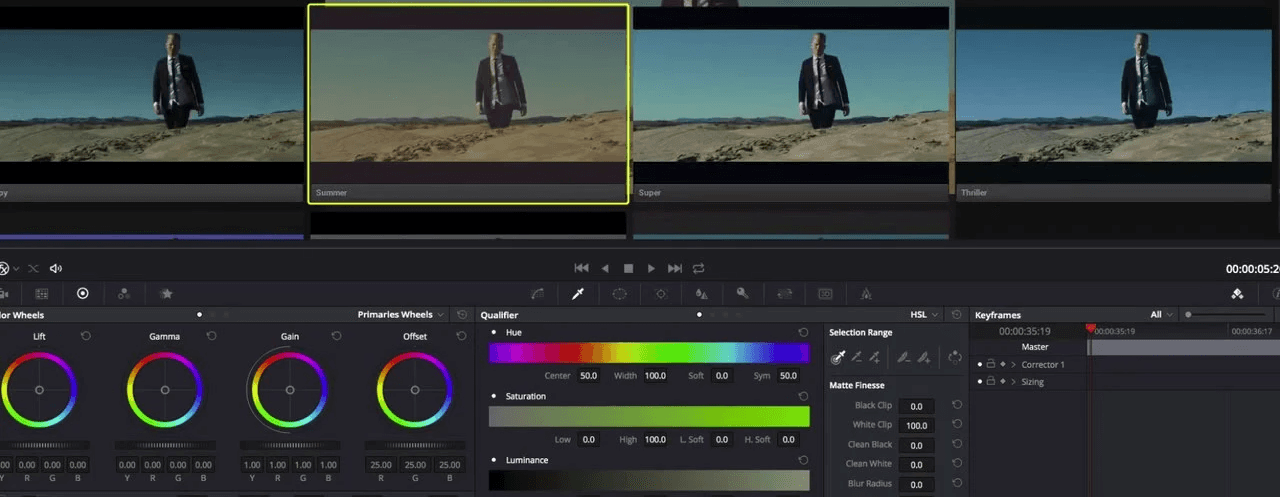Expand the Corrector 1 keyframe row
Viewport: 1280px width, 497px height.
click(x=1013, y=364)
